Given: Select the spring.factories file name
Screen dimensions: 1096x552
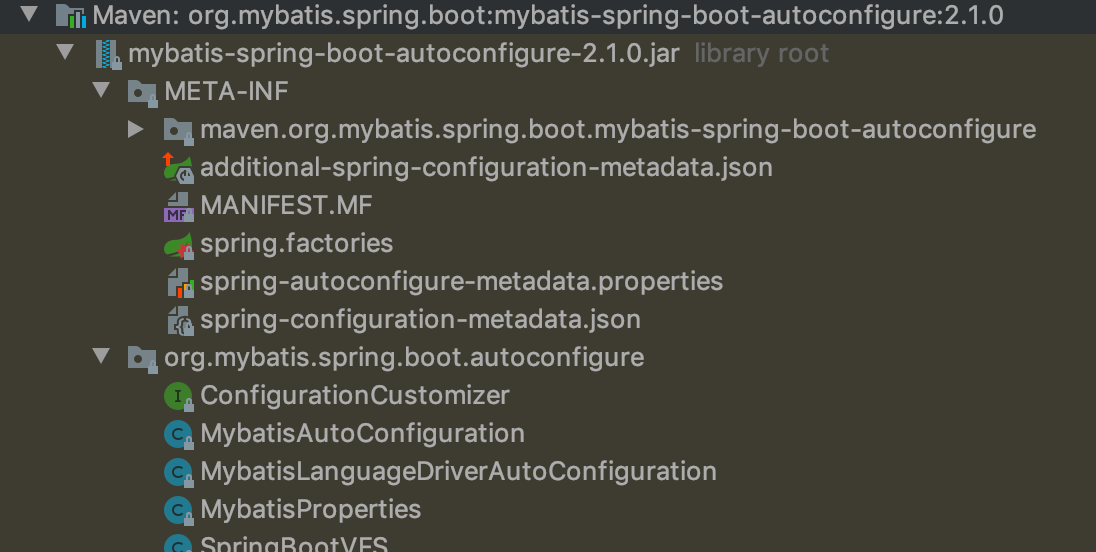Looking at the screenshot, I should (x=296, y=244).
